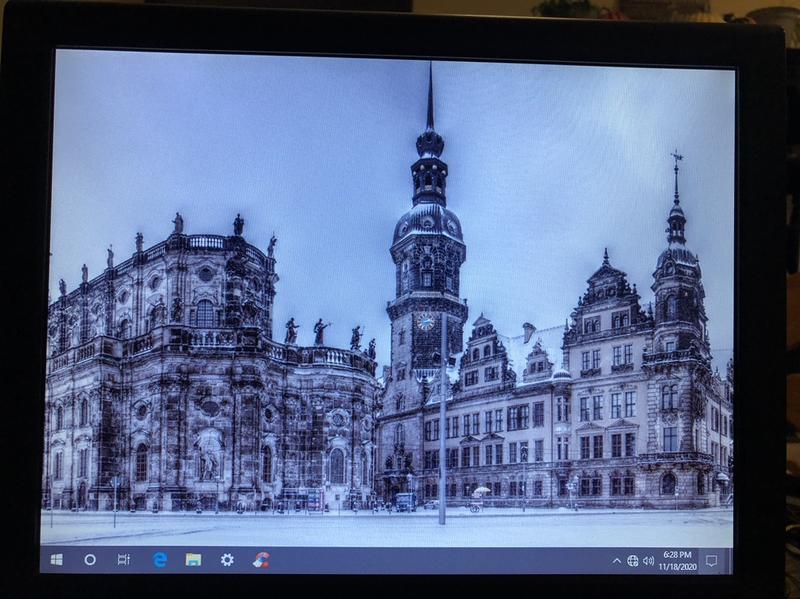
Task: Click the 11/18/2020 date in the tray
Action: point(676,567)
